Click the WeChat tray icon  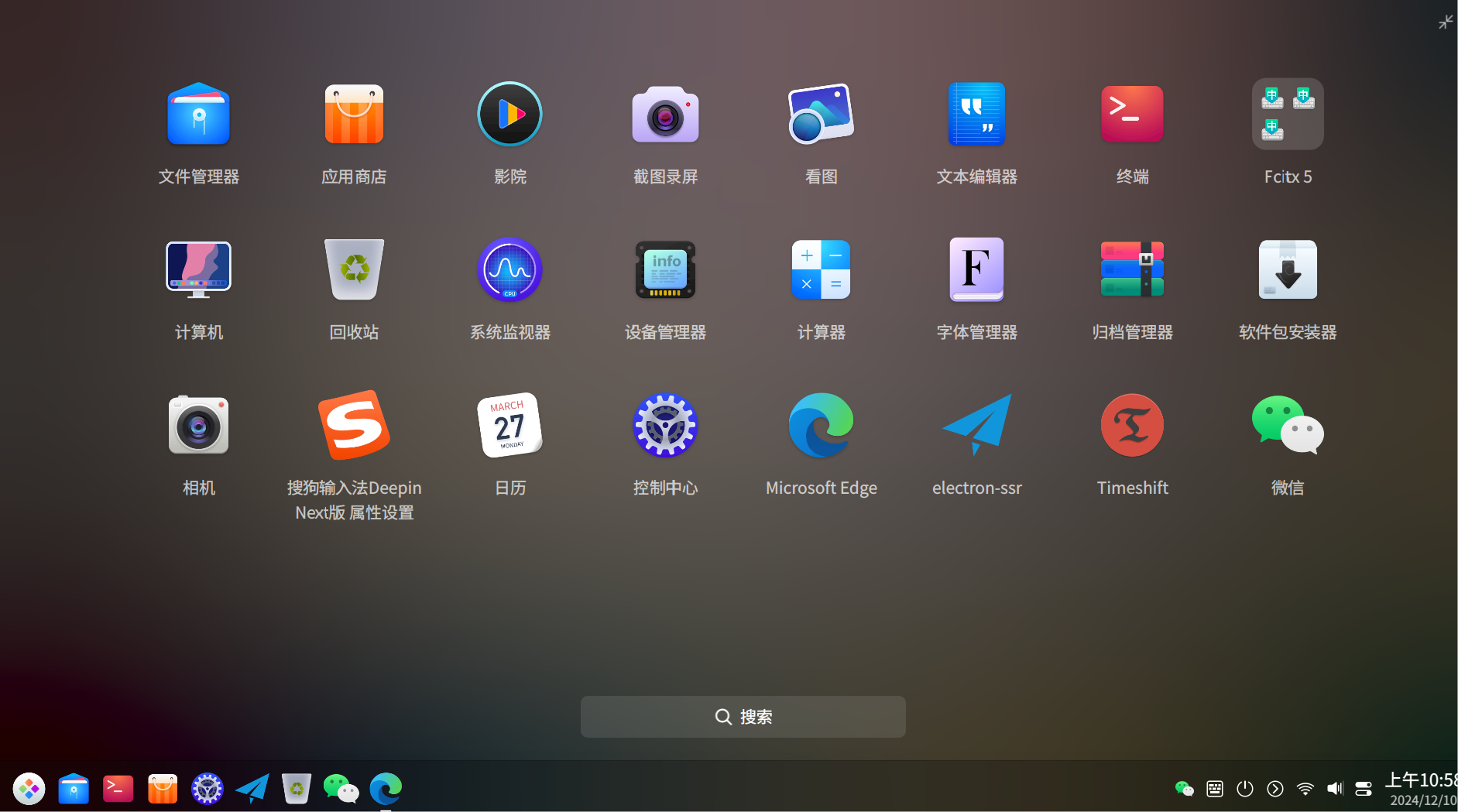pos(1184,789)
